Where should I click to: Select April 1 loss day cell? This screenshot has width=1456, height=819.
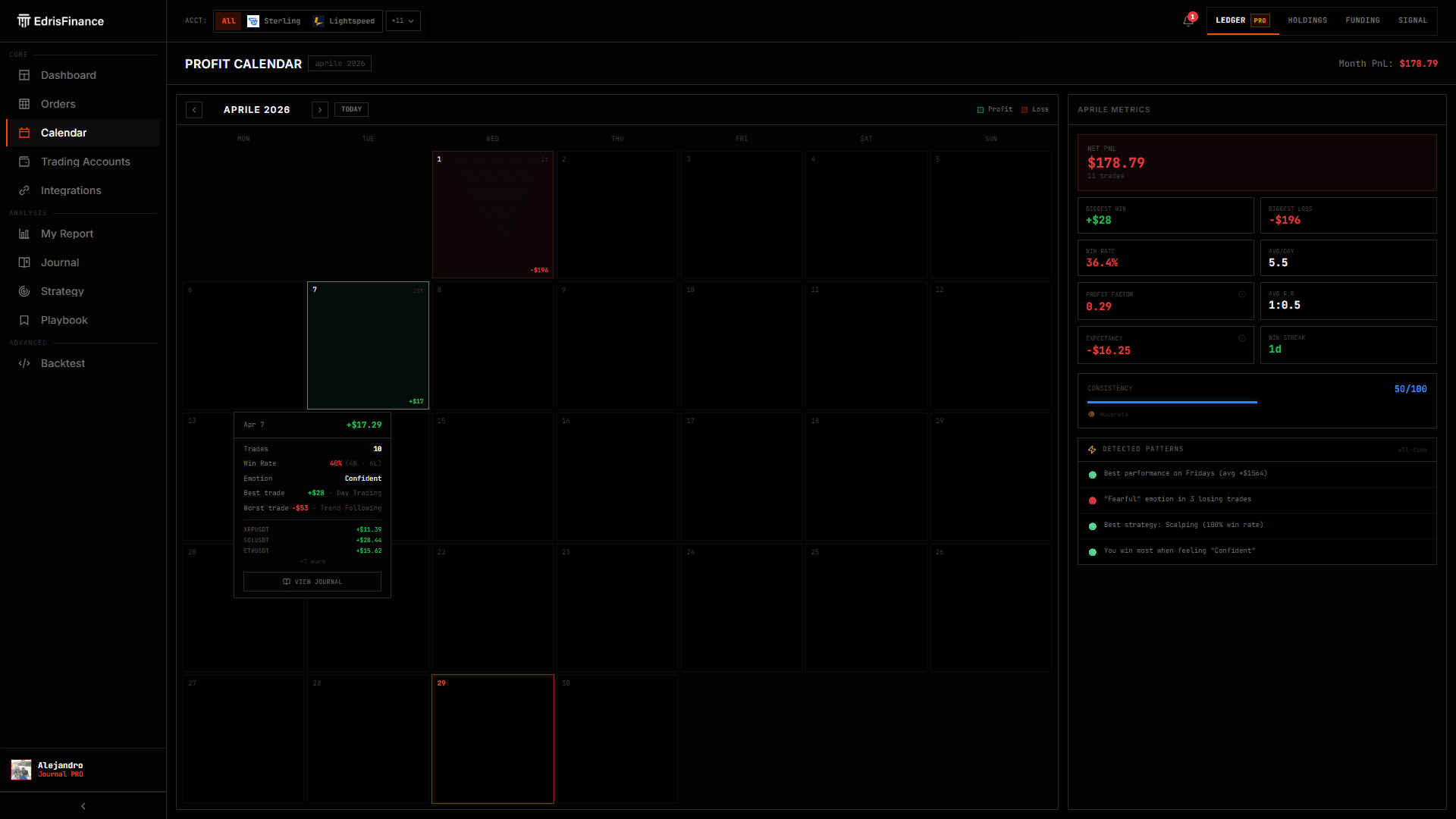(x=493, y=215)
